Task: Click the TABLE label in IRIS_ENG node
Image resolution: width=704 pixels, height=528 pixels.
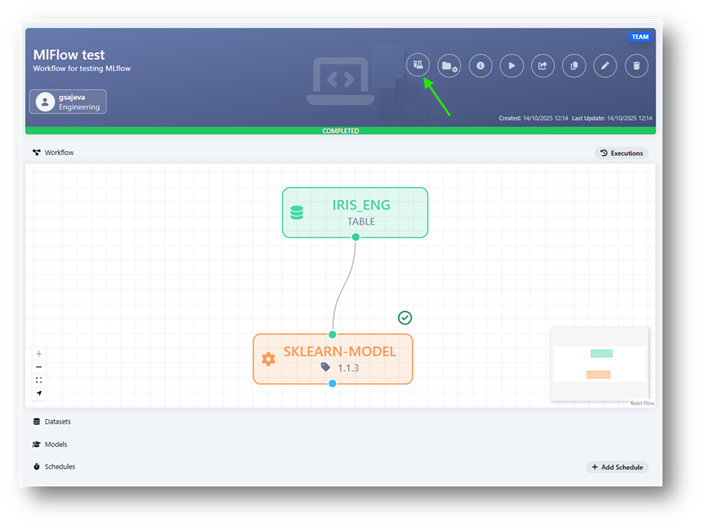Action: (361, 221)
